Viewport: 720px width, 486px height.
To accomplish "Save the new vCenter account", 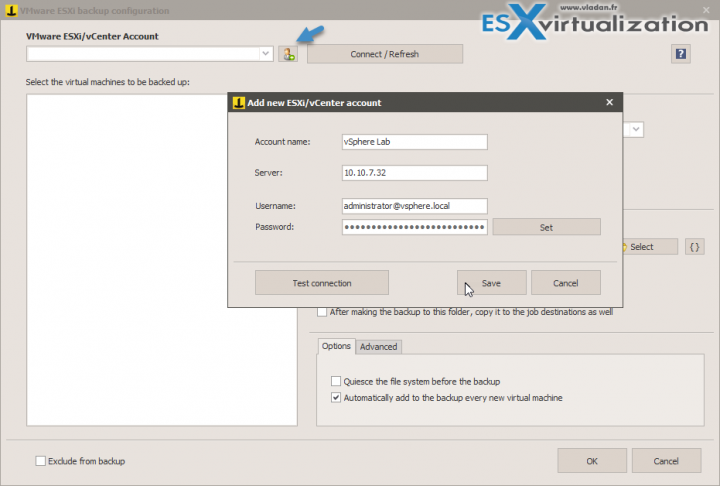I will tap(491, 283).
